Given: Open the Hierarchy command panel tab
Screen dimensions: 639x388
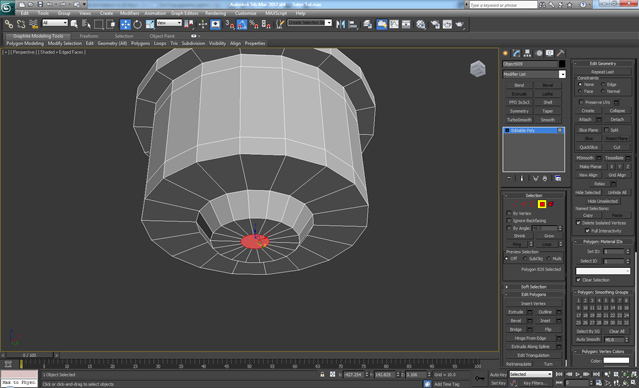Looking at the screenshot, I should [528, 53].
